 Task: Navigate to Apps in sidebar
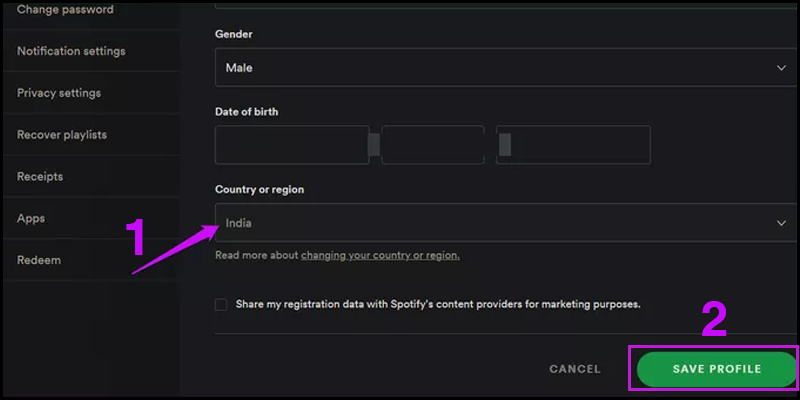coord(31,218)
